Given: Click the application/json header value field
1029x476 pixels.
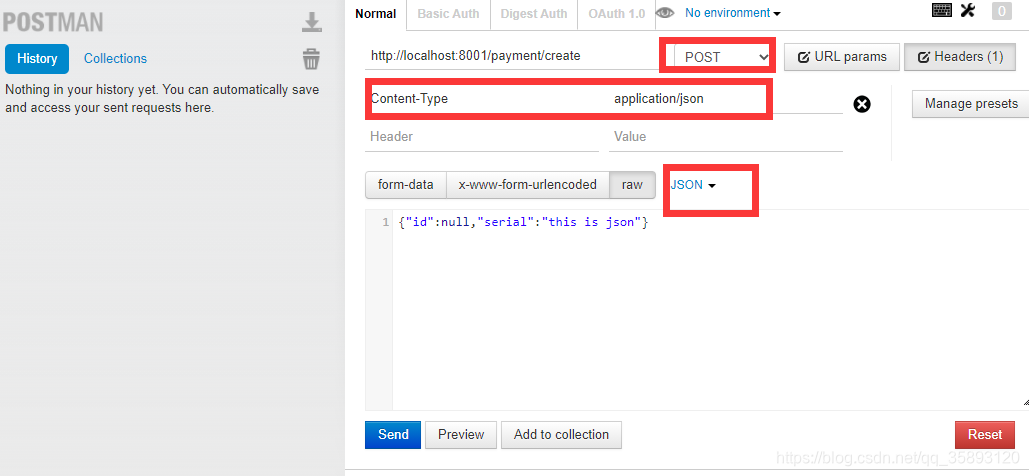Looking at the screenshot, I should point(726,99).
